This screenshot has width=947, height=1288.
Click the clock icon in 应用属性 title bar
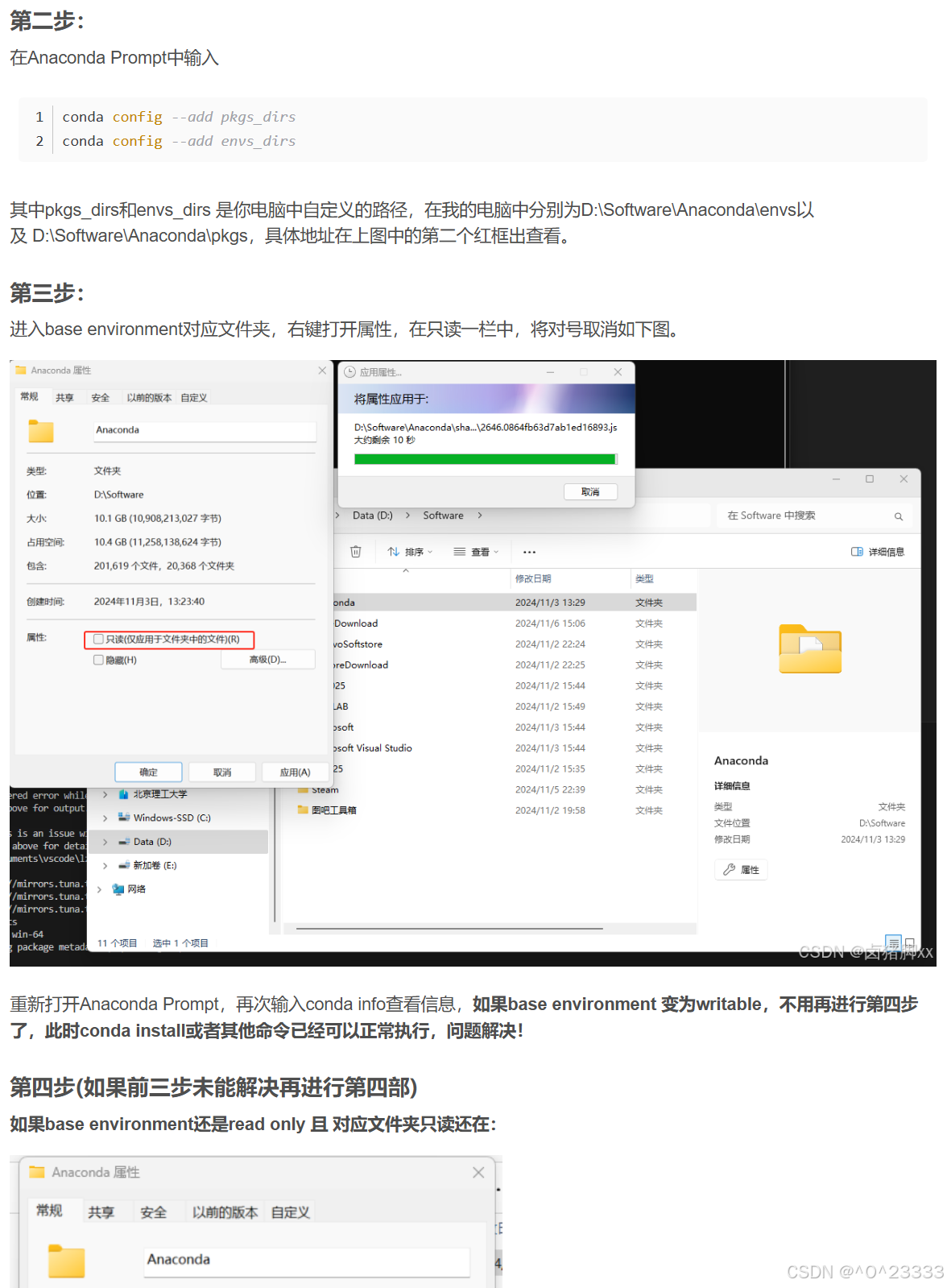click(x=349, y=372)
